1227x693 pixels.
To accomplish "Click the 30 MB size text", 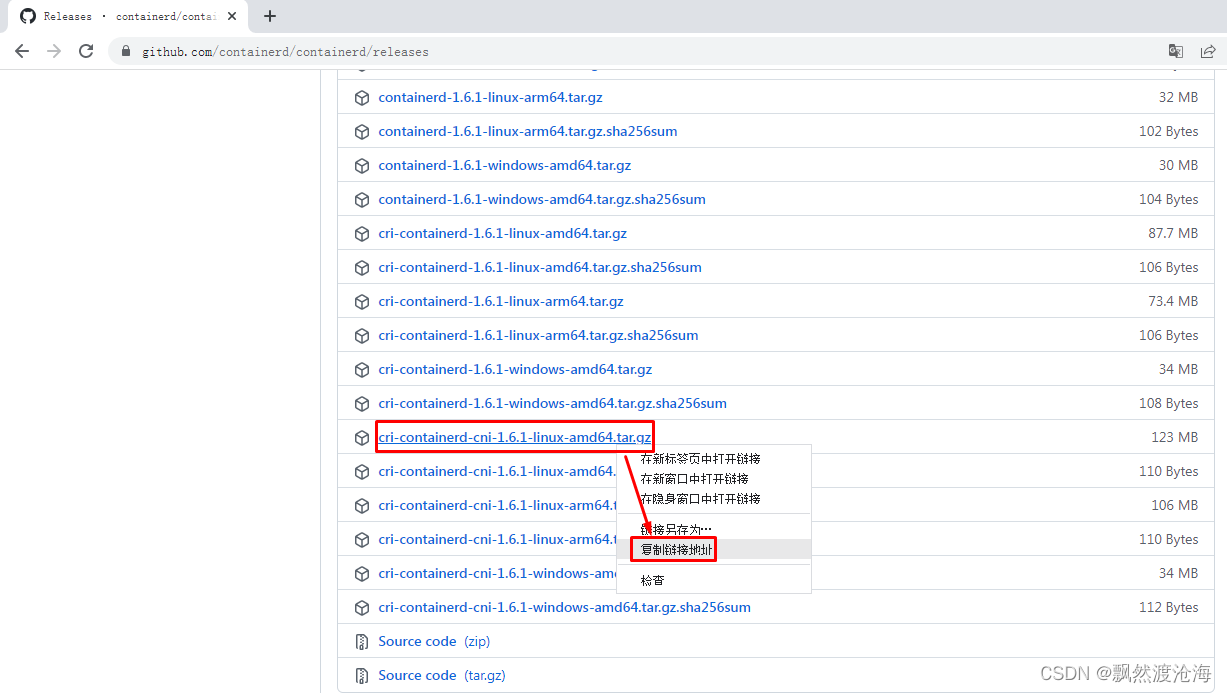I will (1178, 166).
